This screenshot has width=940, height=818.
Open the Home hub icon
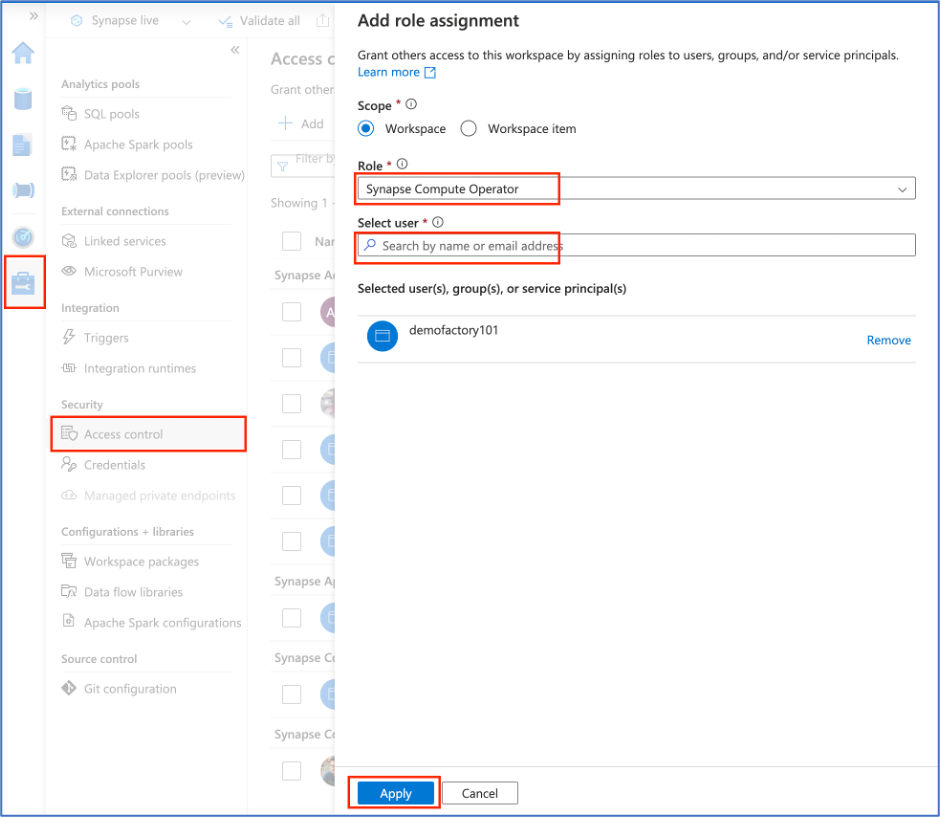click(23, 53)
